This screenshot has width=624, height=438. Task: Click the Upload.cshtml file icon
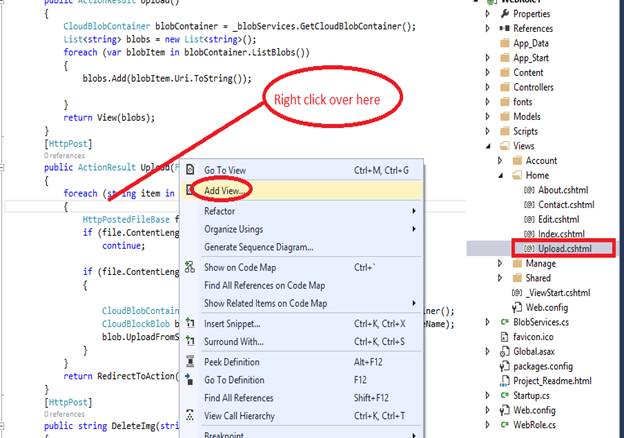[x=529, y=249]
